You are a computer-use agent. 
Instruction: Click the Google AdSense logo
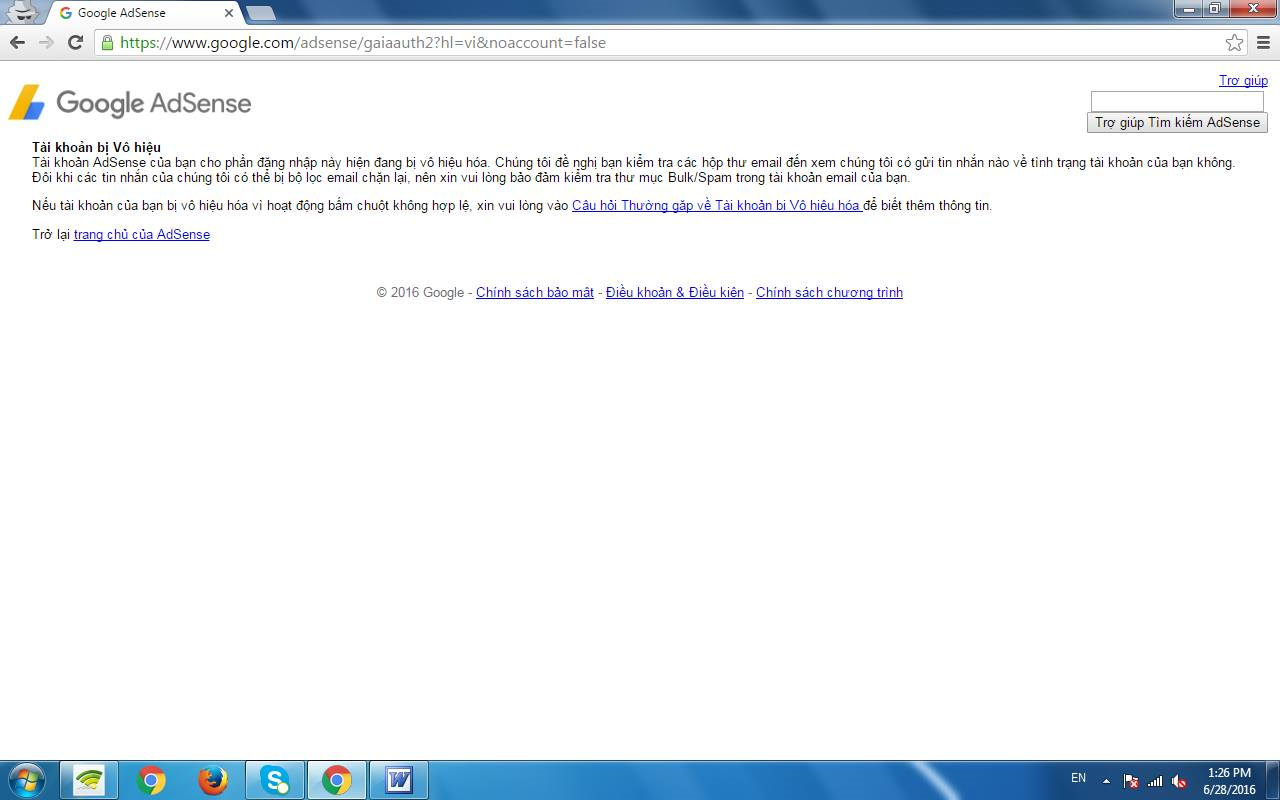[130, 102]
